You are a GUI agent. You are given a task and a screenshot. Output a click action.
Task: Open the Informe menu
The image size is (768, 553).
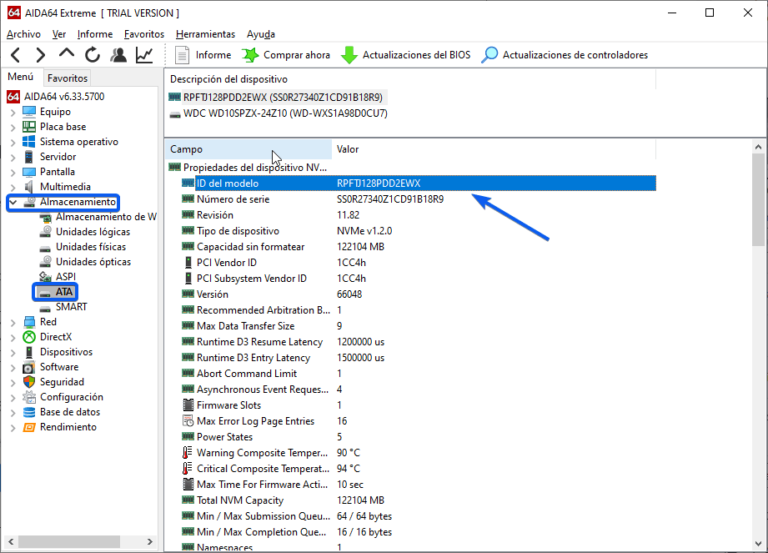coord(95,34)
